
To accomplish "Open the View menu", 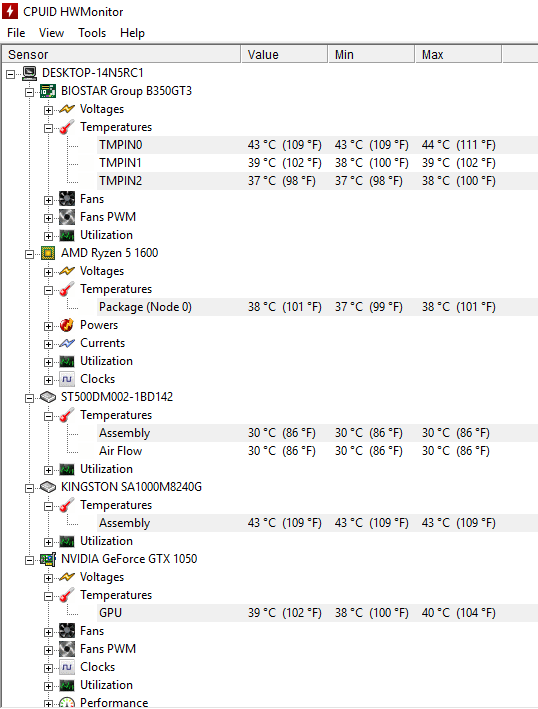I will tap(51, 33).
